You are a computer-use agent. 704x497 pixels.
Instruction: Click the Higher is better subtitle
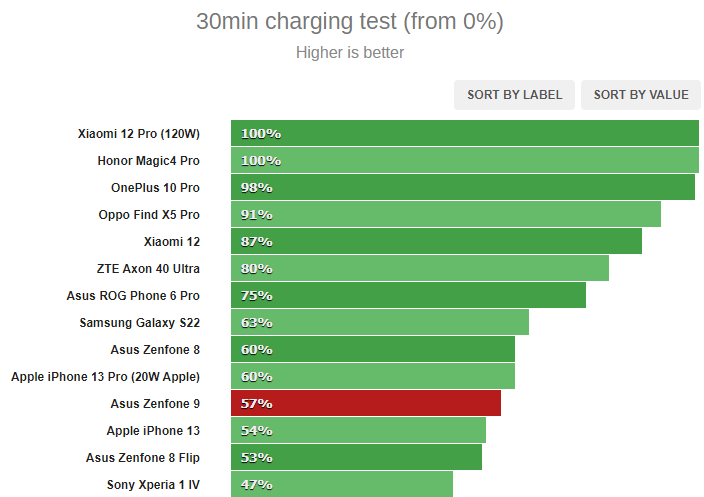pos(350,53)
